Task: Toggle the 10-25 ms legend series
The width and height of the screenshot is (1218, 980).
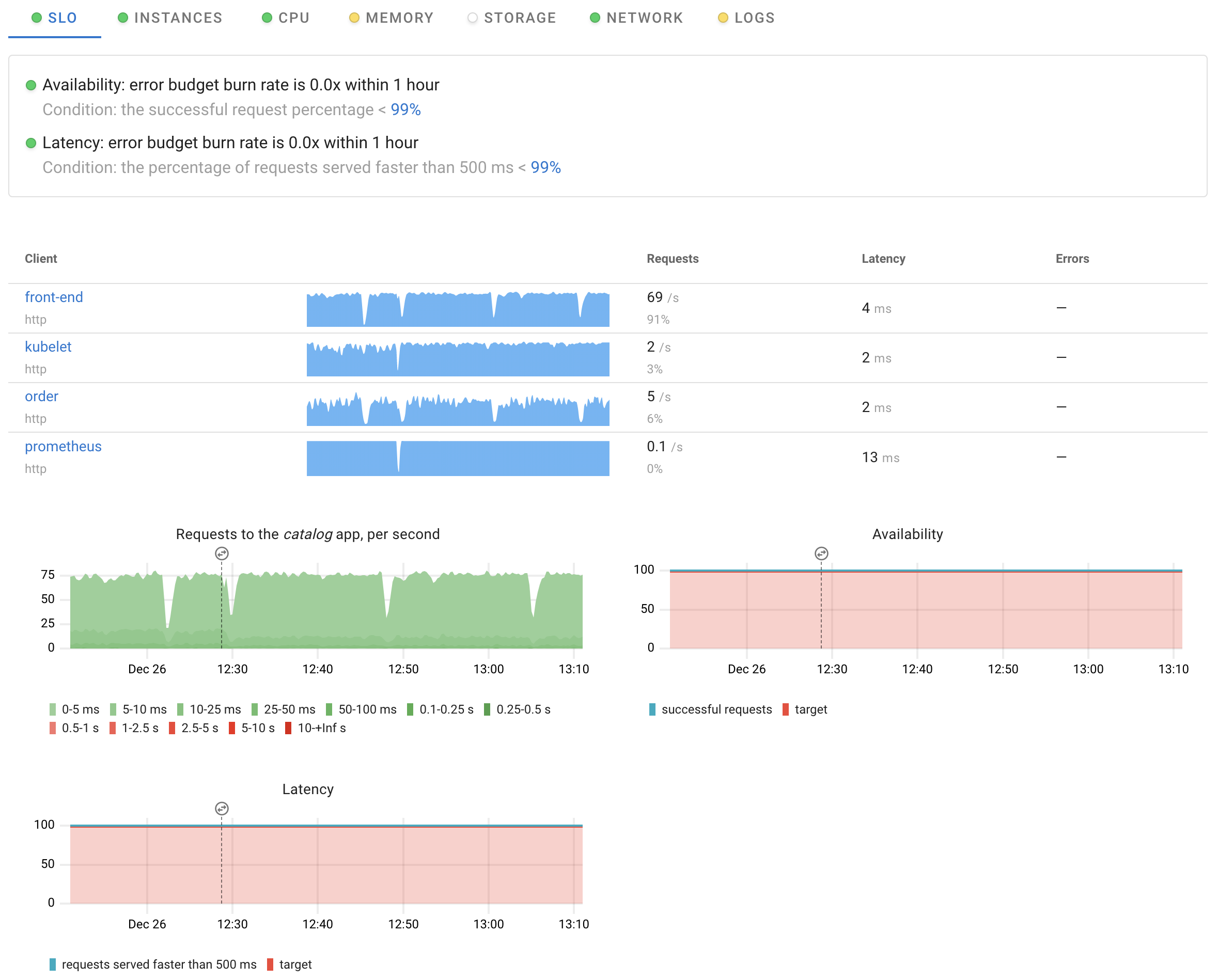Action: 209,709
